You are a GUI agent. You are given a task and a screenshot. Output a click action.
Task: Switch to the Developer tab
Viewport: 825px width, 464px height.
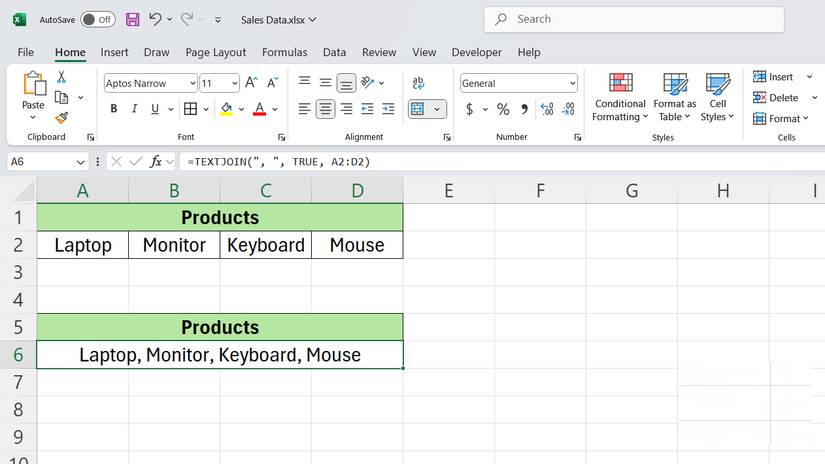[x=477, y=52]
